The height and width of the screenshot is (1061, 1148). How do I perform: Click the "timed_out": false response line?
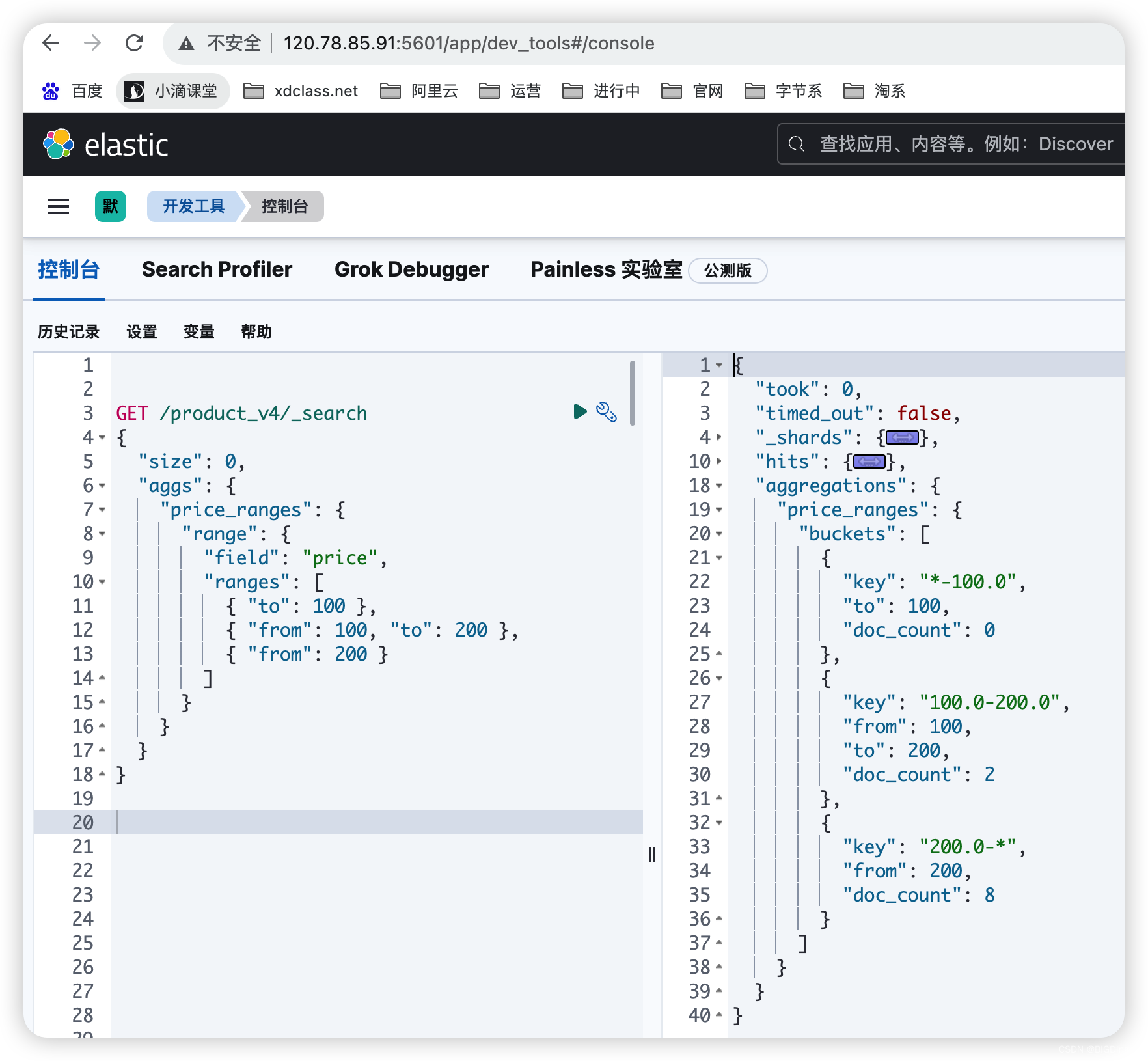(x=858, y=413)
